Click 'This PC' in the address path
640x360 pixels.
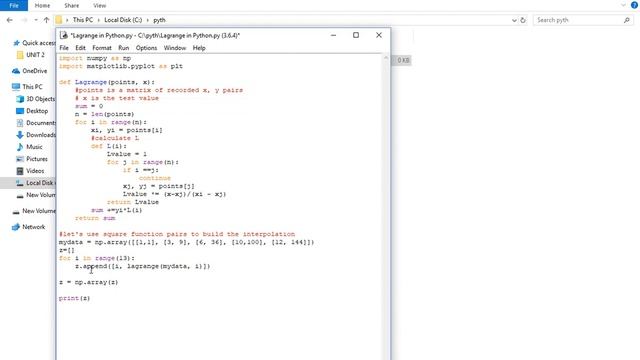[x=83, y=20]
